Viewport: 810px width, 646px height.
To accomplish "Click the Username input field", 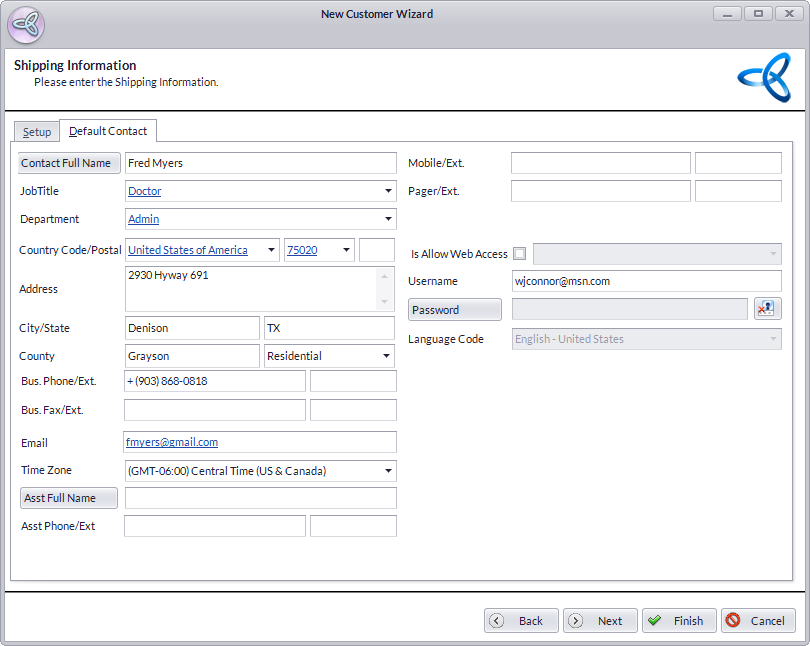I will tap(646, 282).
